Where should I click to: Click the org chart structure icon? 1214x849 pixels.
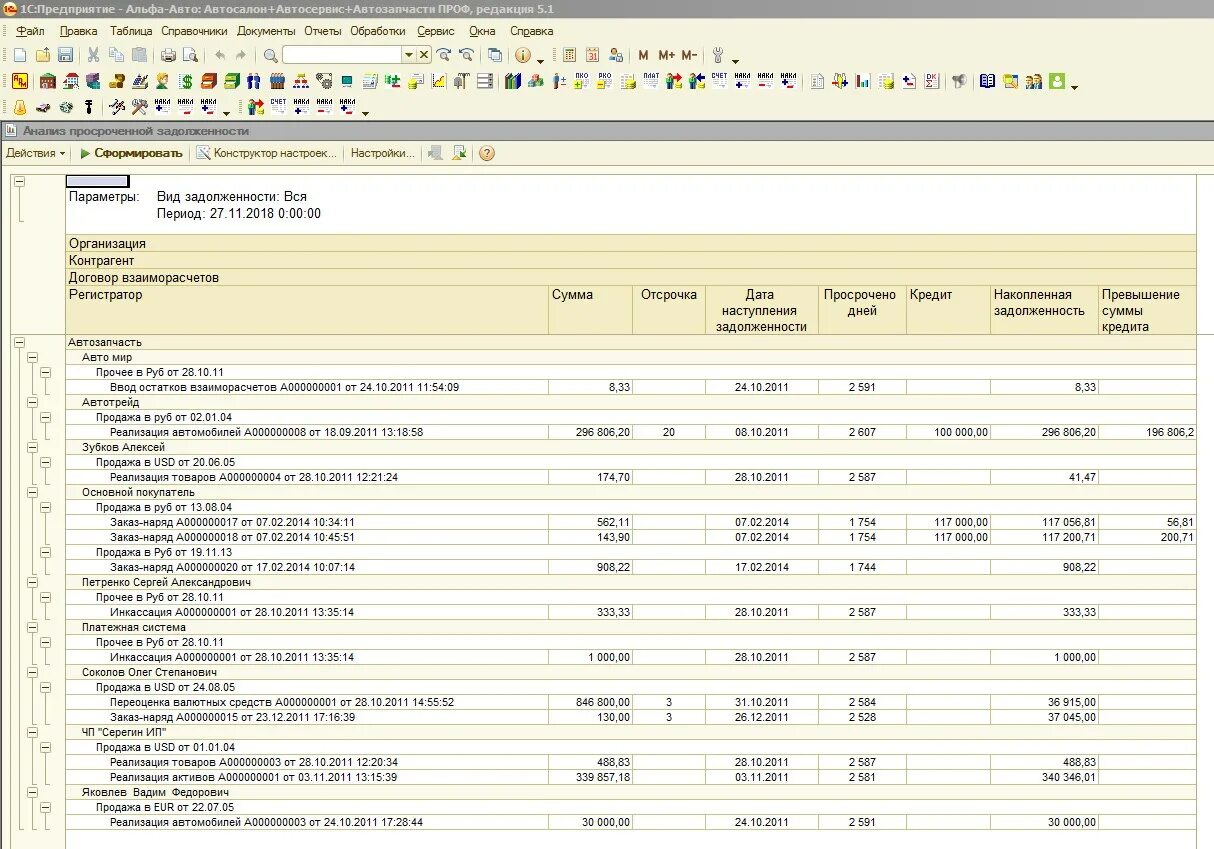tap(300, 81)
